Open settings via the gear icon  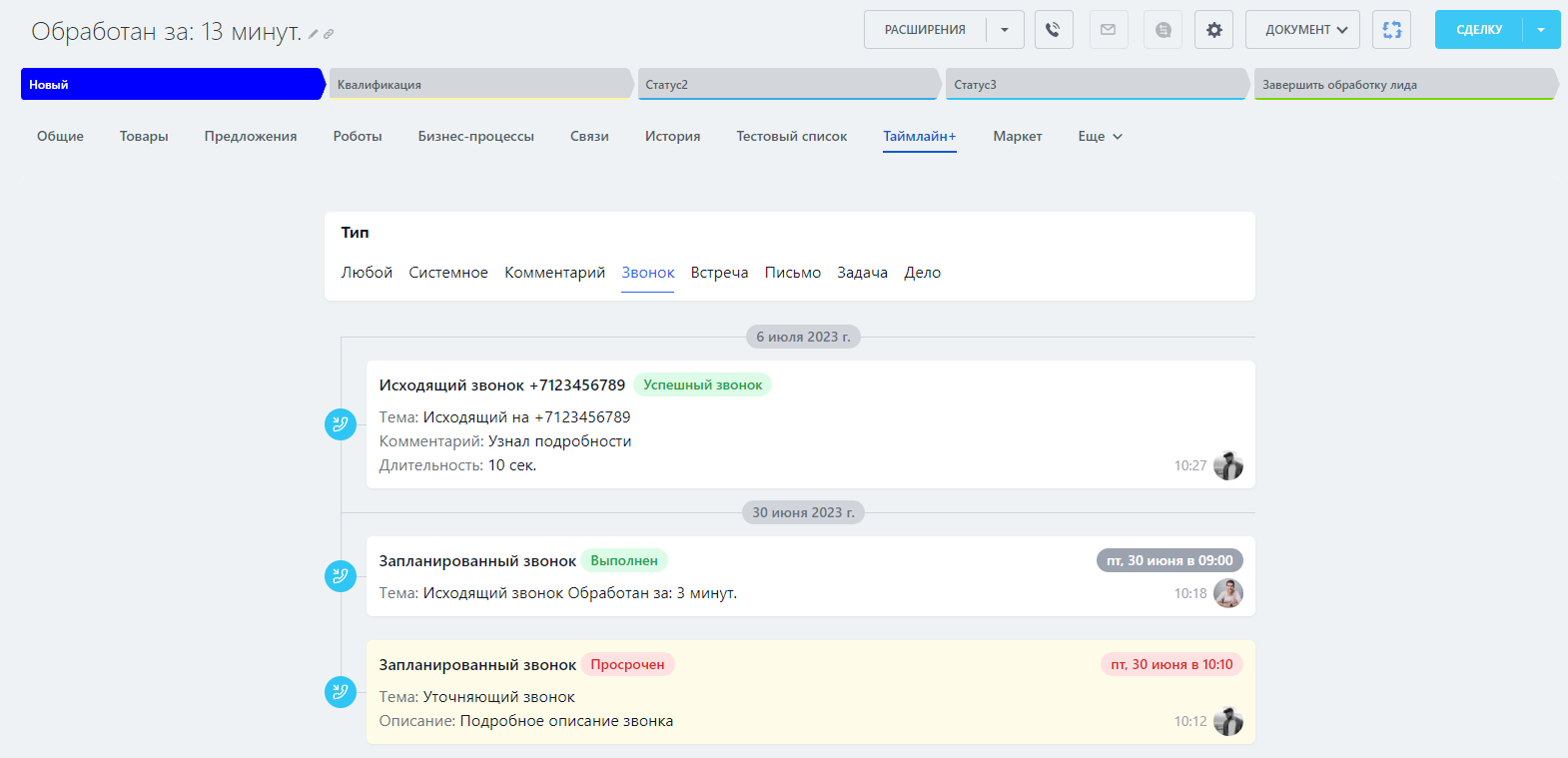pos(1213,30)
